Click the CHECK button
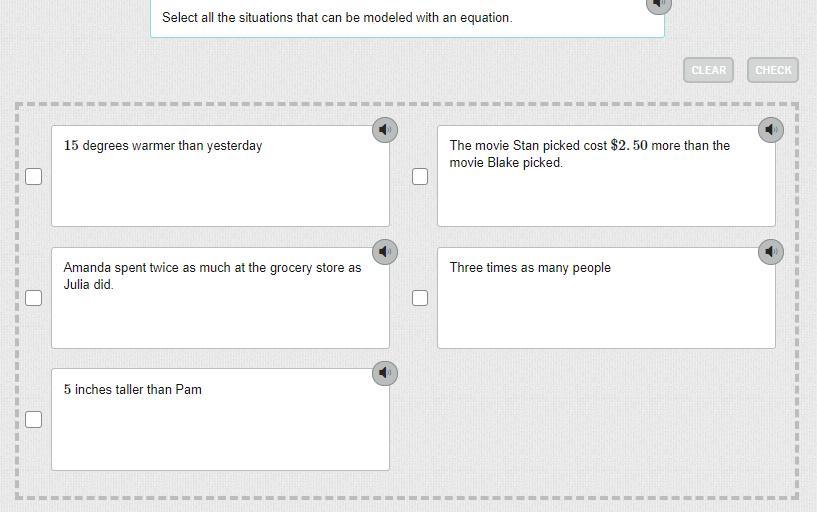The height and width of the screenshot is (512, 817). tap(773, 70)
